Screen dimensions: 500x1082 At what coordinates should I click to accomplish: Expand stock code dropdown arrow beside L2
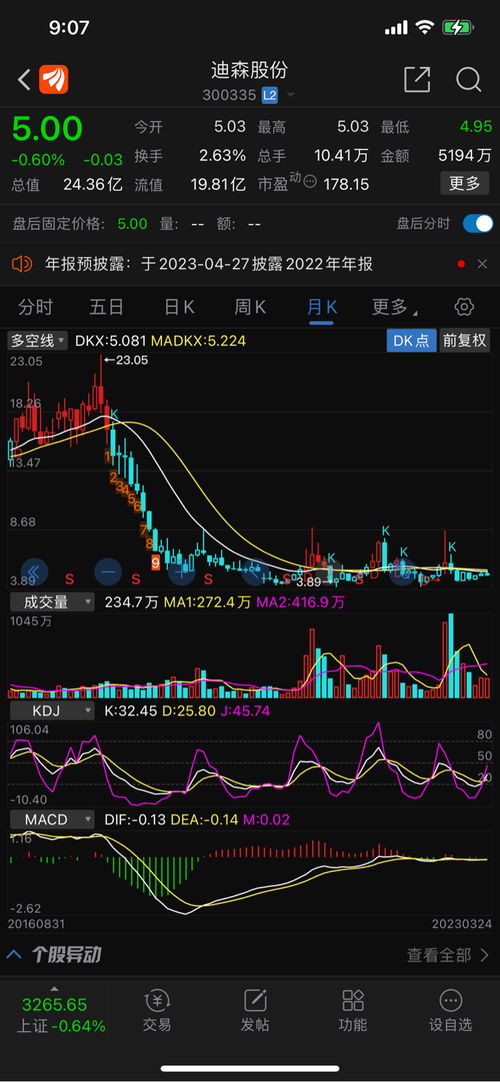pyautogui.click(x=290, y=95)
